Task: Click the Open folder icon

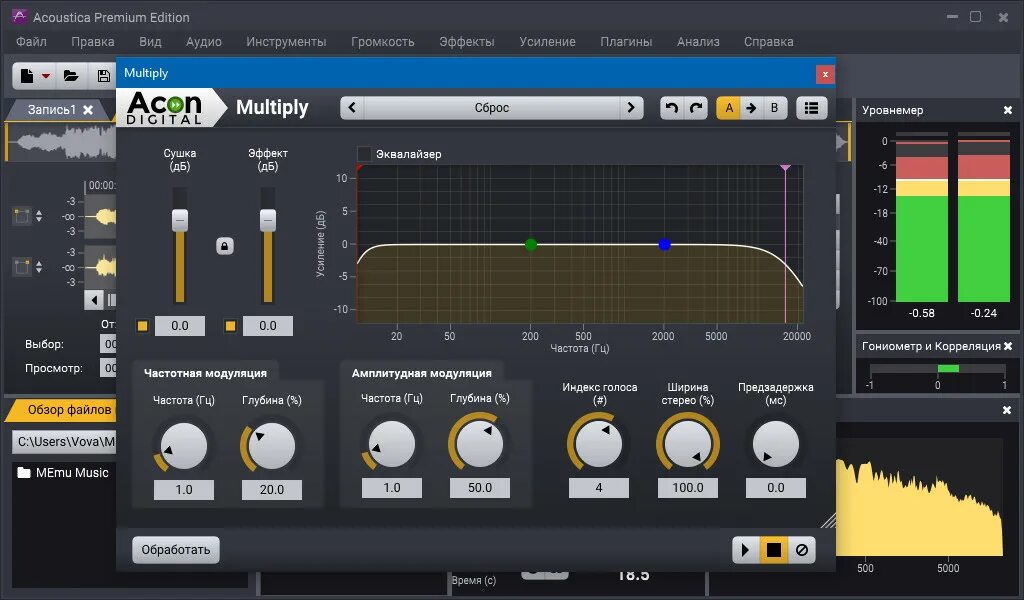Action: coord(71,76)
